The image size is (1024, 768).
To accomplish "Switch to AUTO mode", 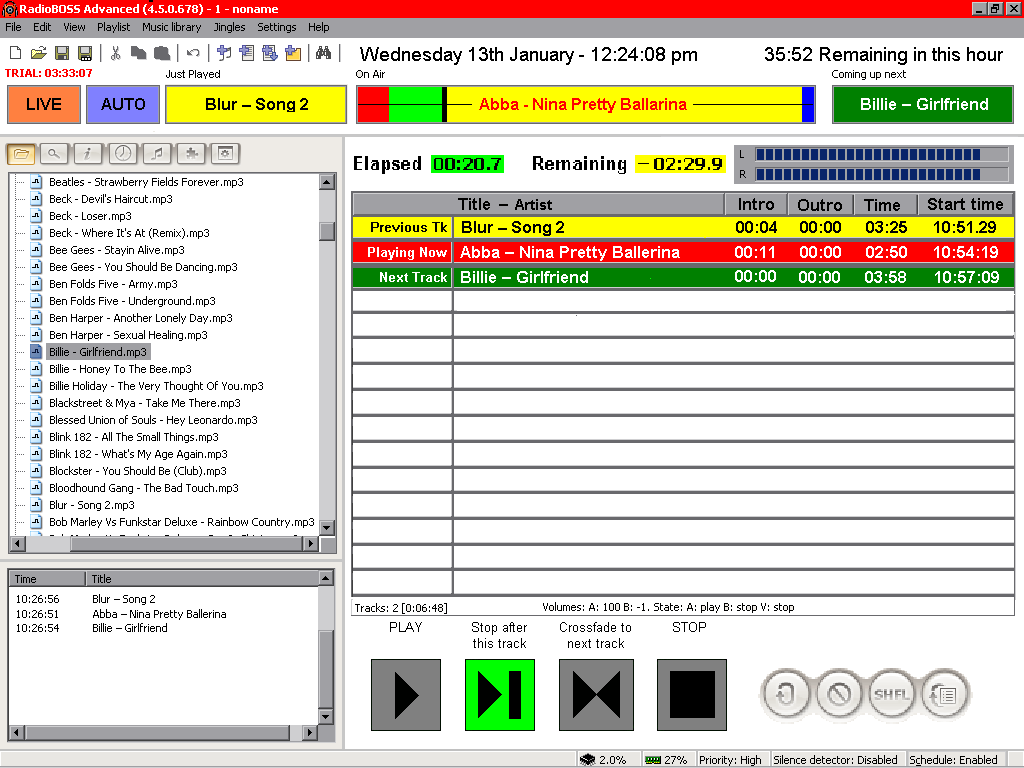I will [123, 104].
